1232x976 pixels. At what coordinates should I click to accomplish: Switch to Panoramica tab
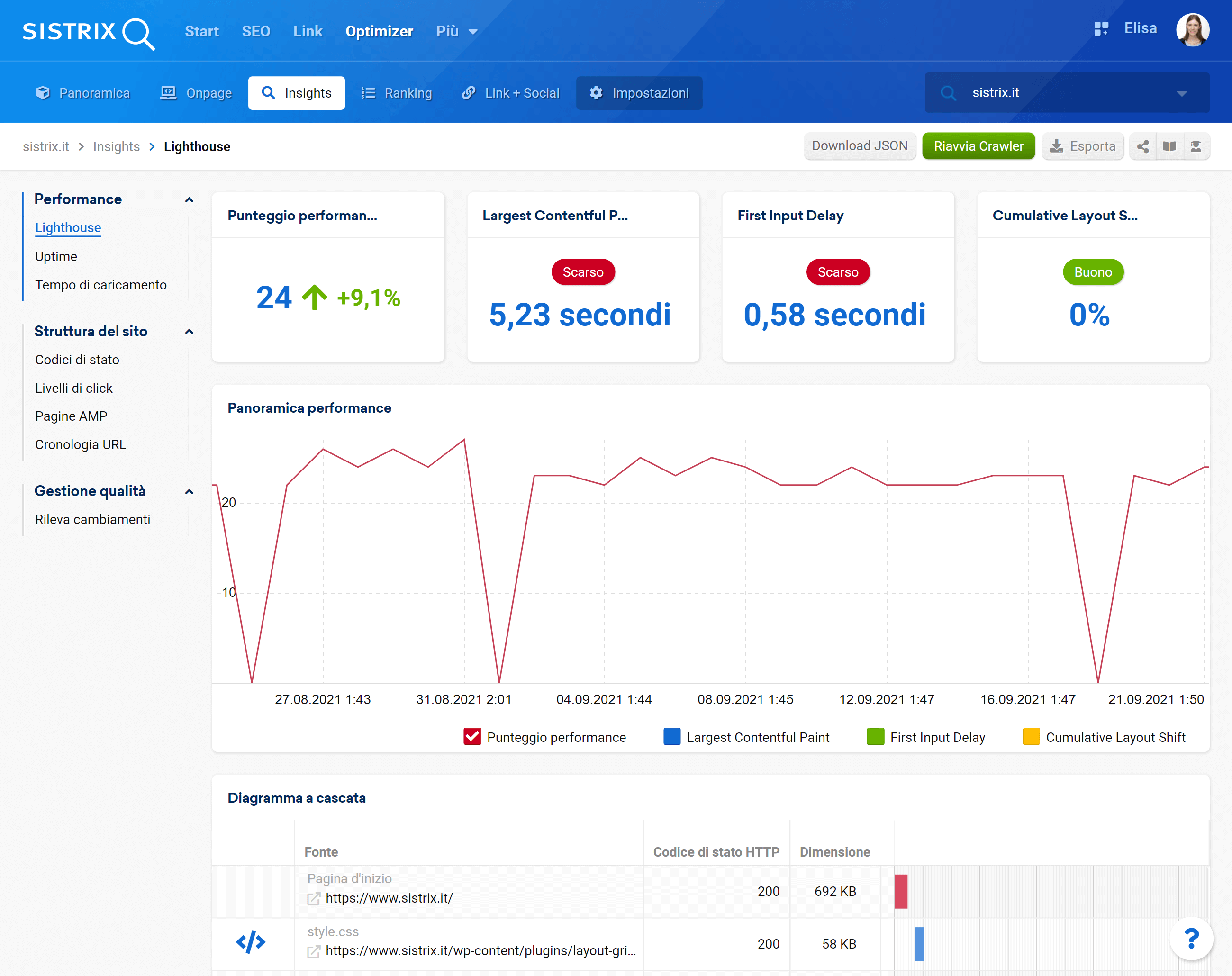point(83,92)
